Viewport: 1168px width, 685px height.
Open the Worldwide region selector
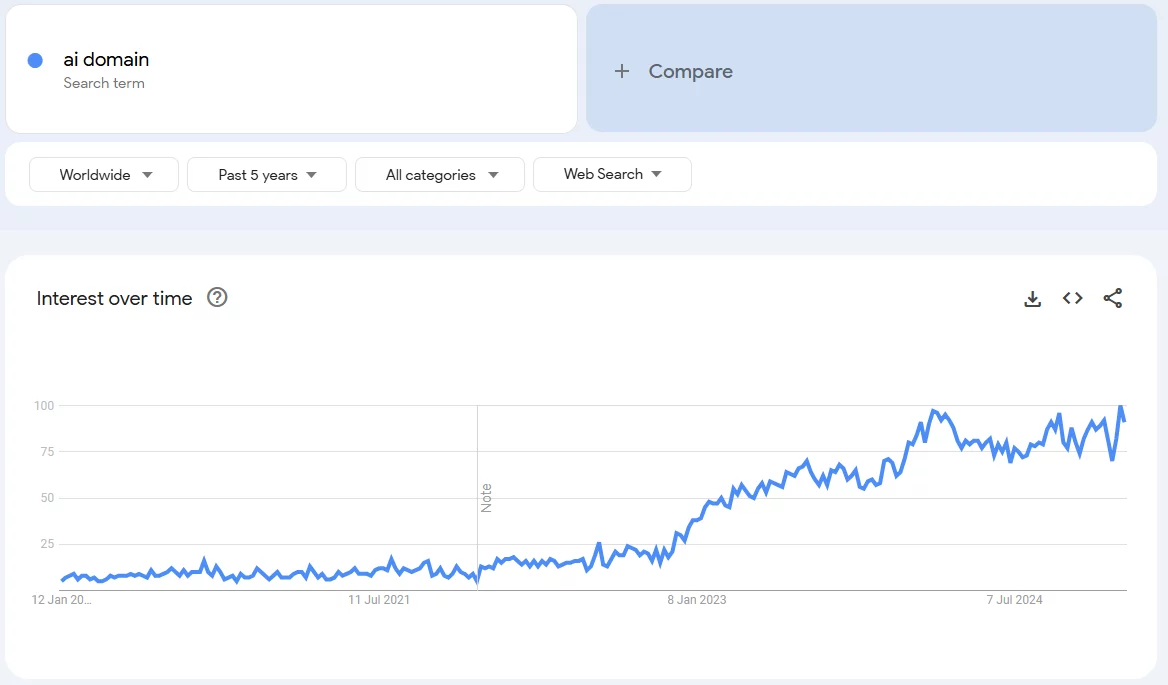(103, 174)
